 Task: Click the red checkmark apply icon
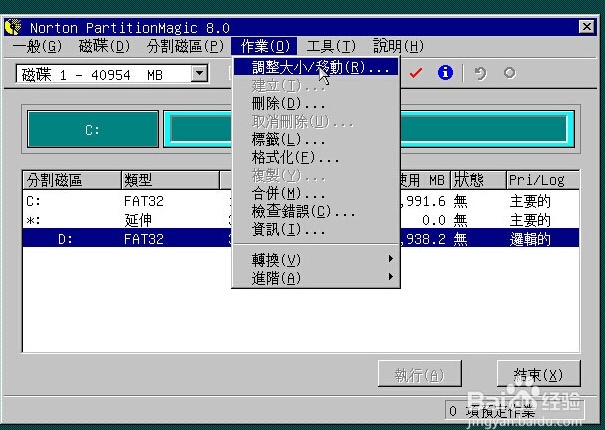click(416, 73)
